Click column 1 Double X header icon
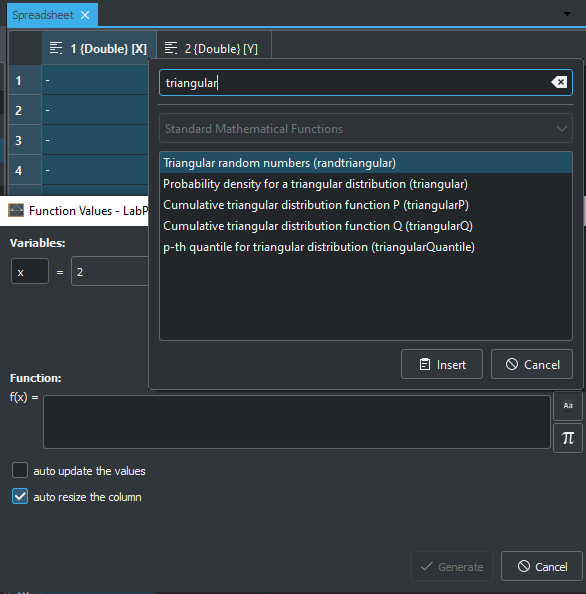The image size is (586, 594). coord(56,48)
